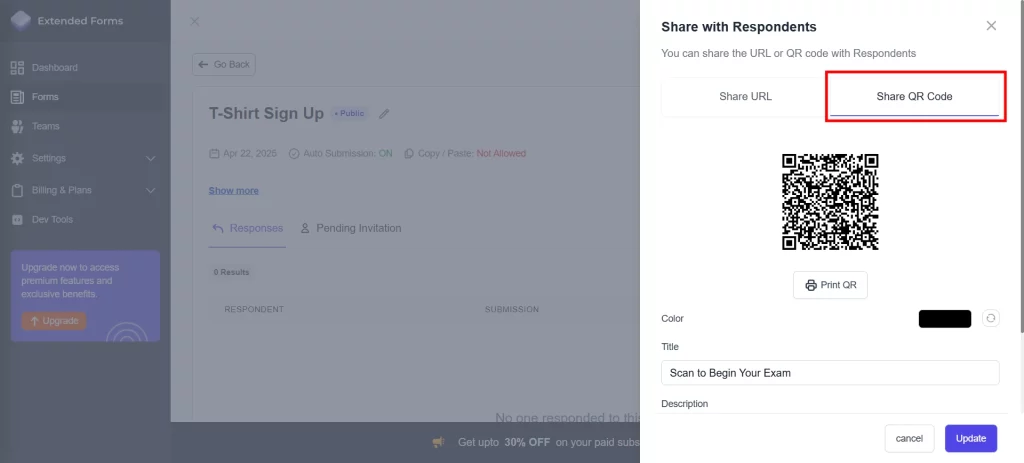Click the Upgrade button in sidebar
1024x463 pixels.
(x=54, y=320)
